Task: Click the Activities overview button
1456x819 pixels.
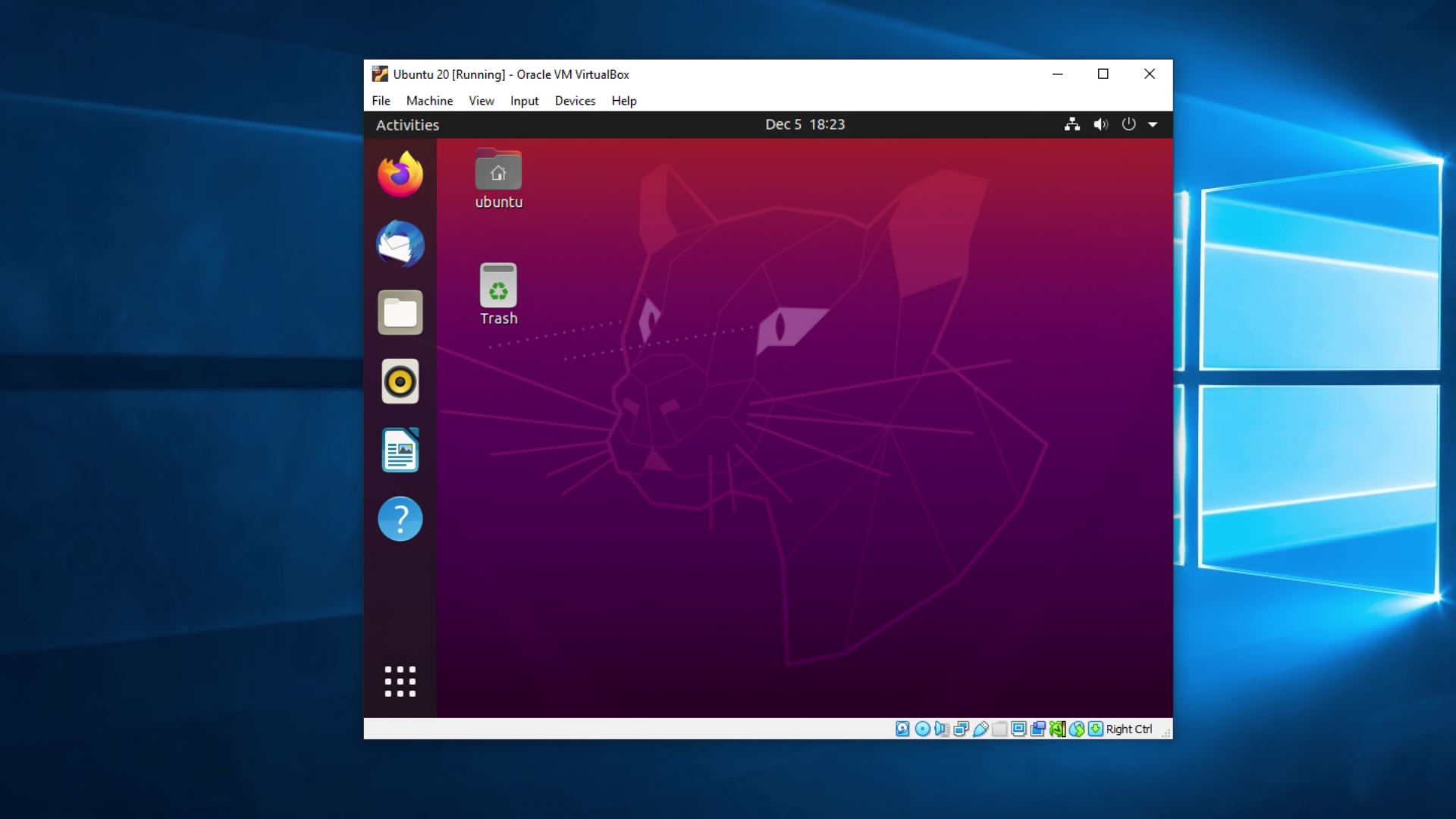Action: (x=407, y=124)
